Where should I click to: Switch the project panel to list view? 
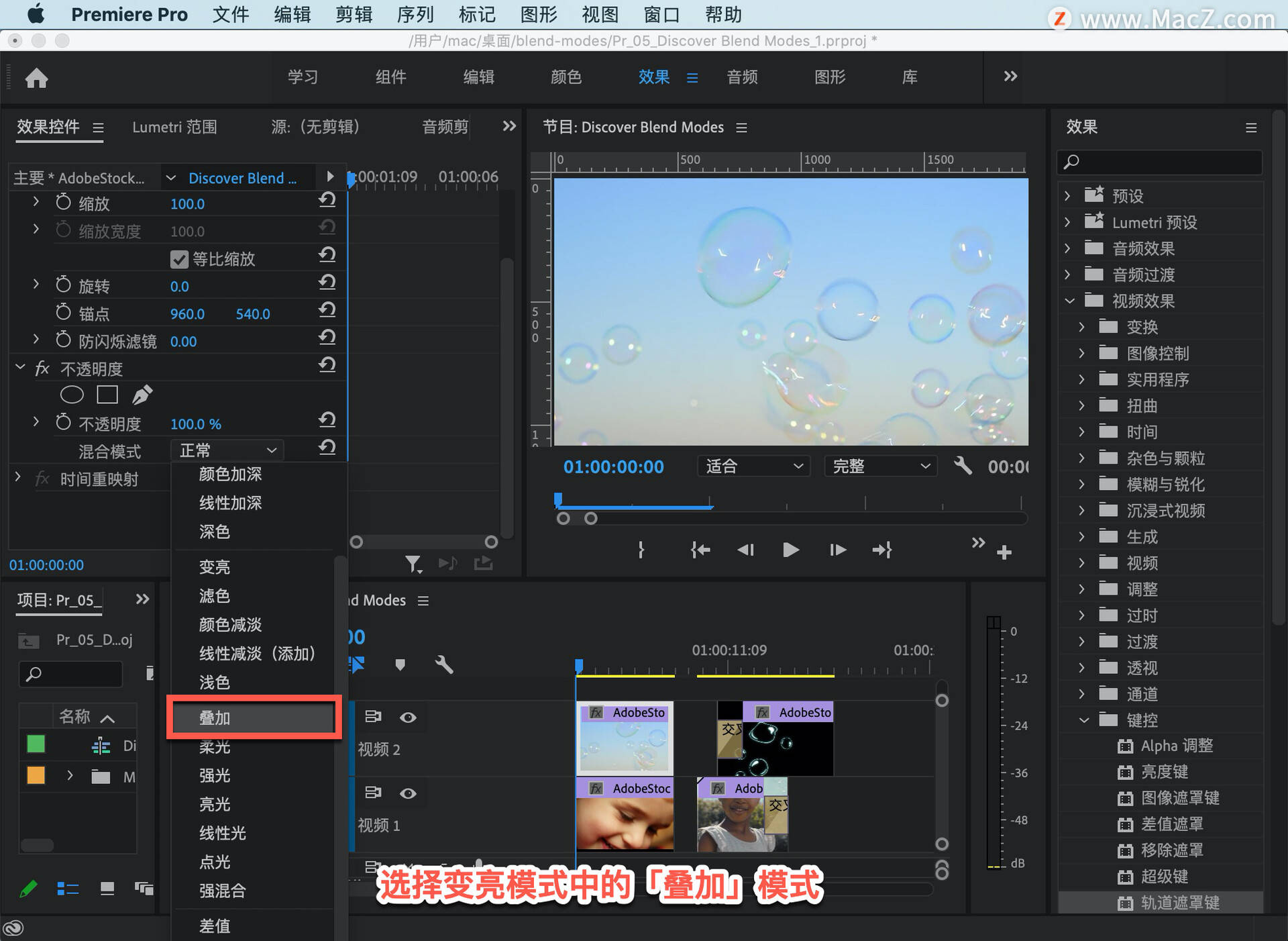point(68,889)
